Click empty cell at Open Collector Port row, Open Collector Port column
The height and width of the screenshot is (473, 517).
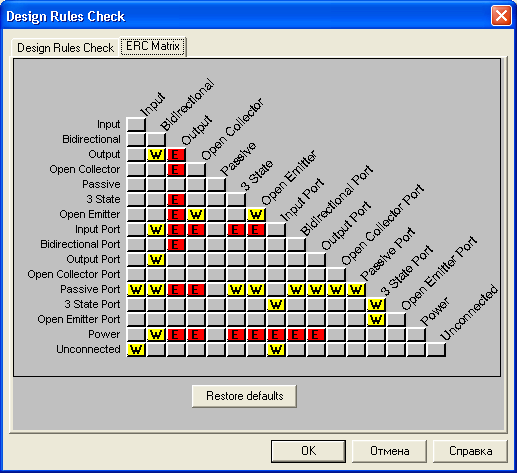[336, 274]
